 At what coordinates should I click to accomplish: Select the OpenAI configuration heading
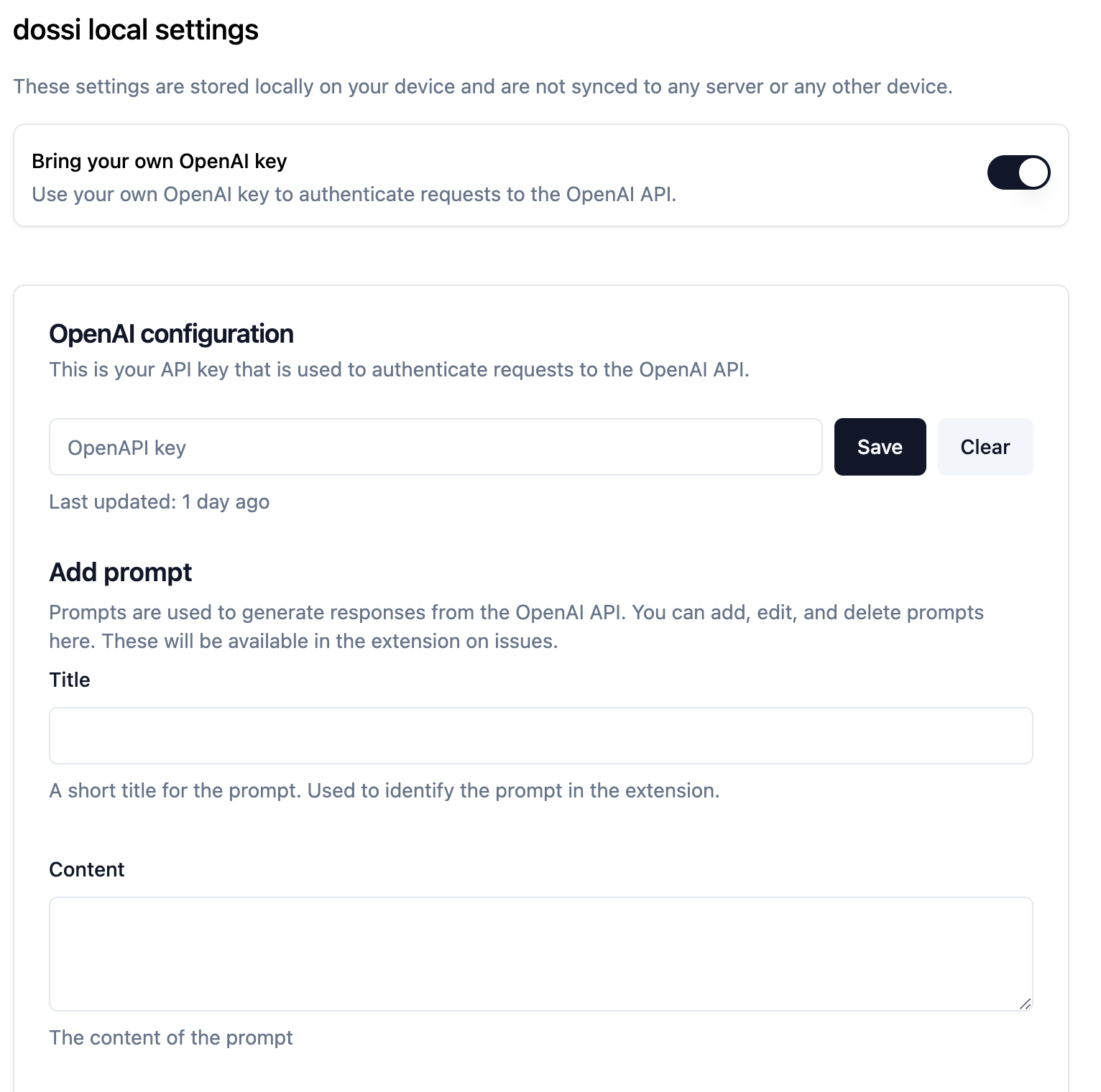[x=172, y=334]
